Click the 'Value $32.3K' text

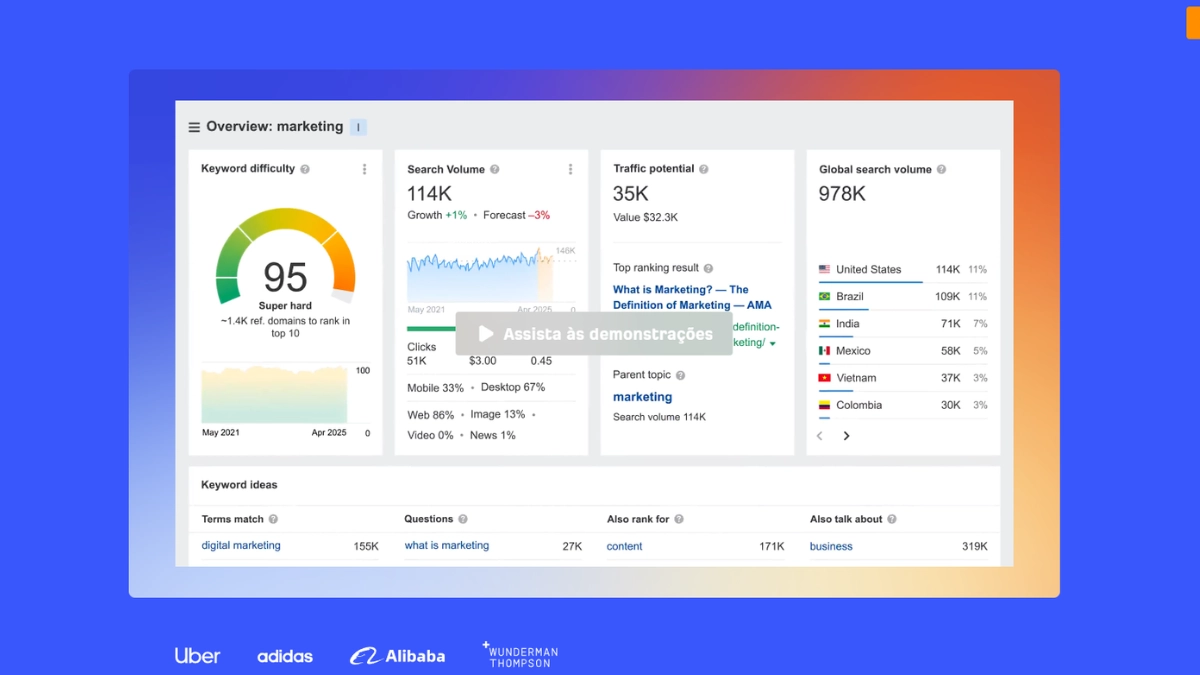[645, 217]
